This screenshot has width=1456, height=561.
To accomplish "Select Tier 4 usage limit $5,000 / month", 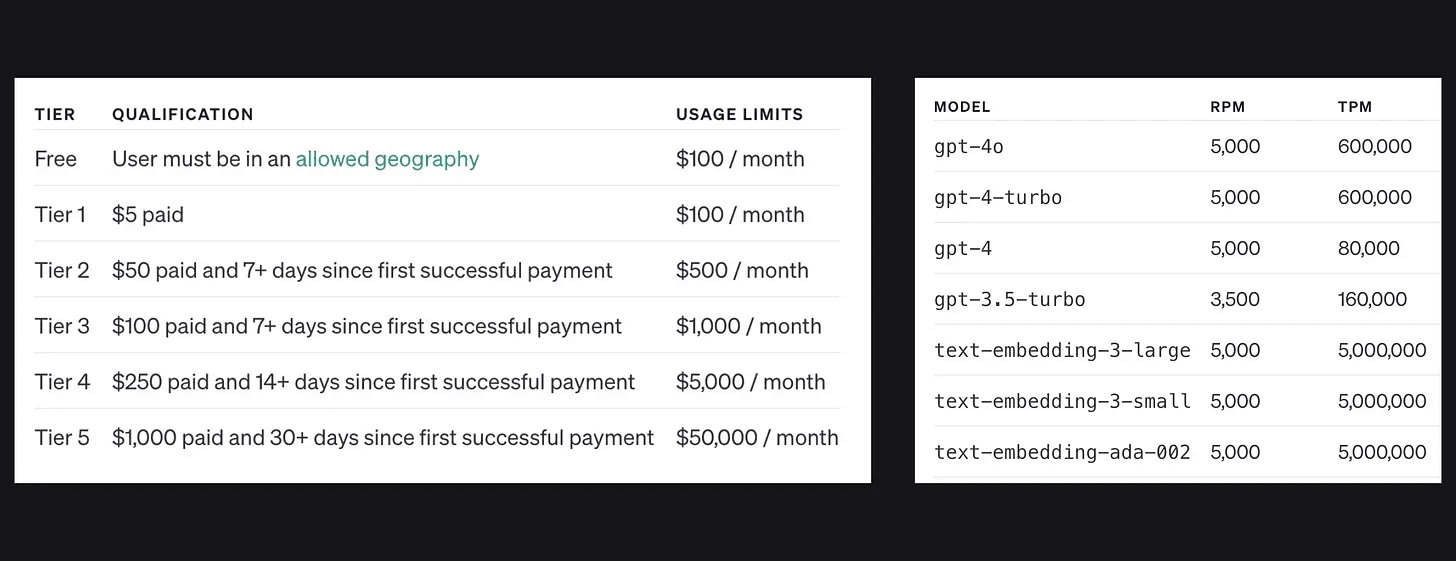I will [751, 382].
